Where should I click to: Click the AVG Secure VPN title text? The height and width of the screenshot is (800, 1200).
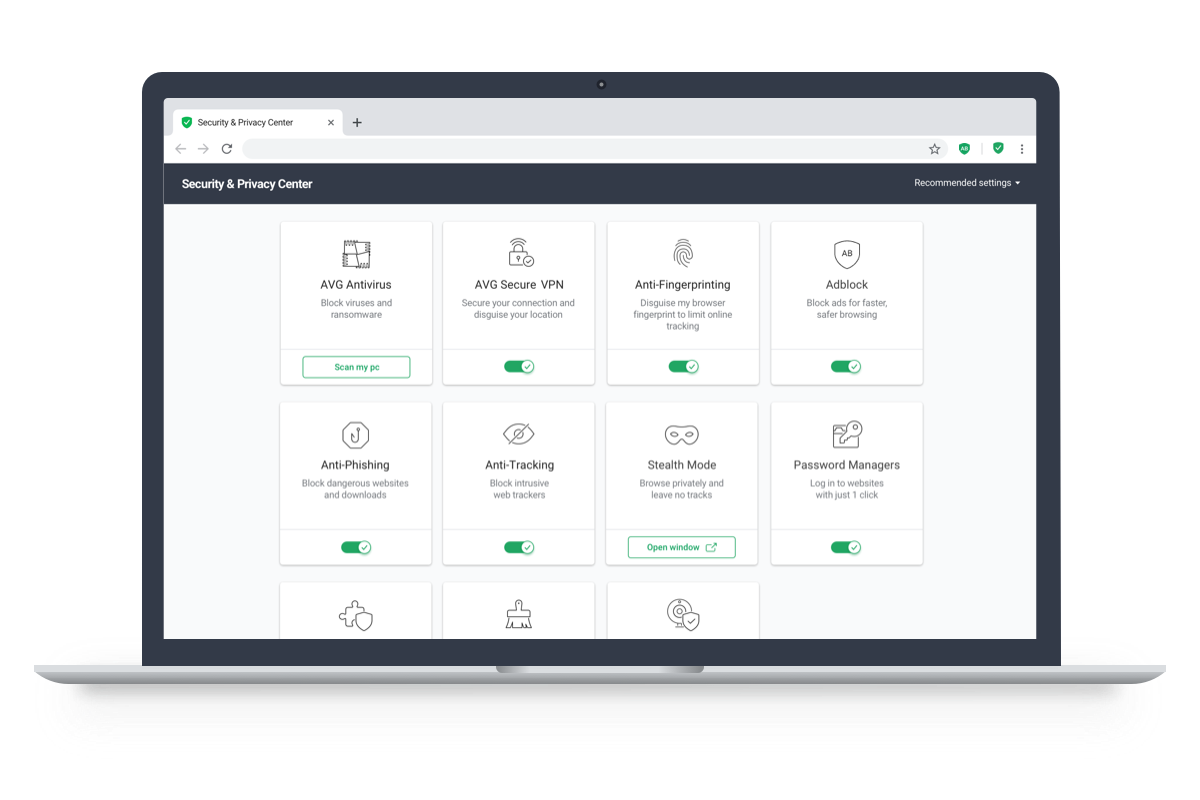[519, 285]
